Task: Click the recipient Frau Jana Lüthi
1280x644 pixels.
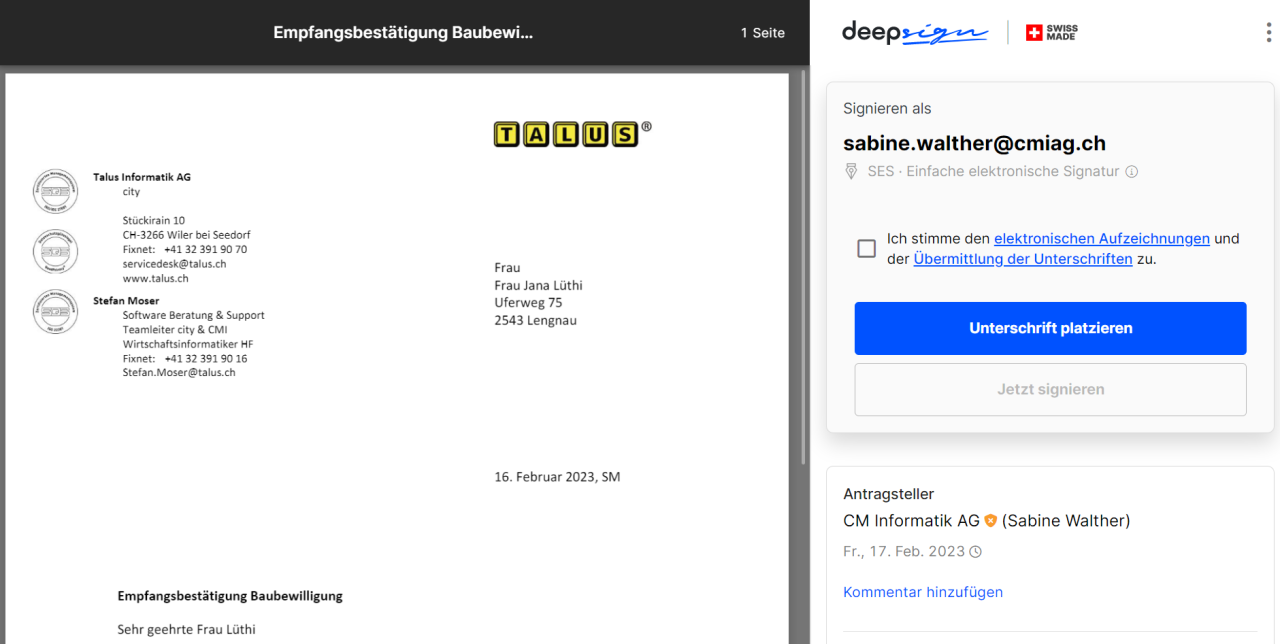Action: [538, 285]
